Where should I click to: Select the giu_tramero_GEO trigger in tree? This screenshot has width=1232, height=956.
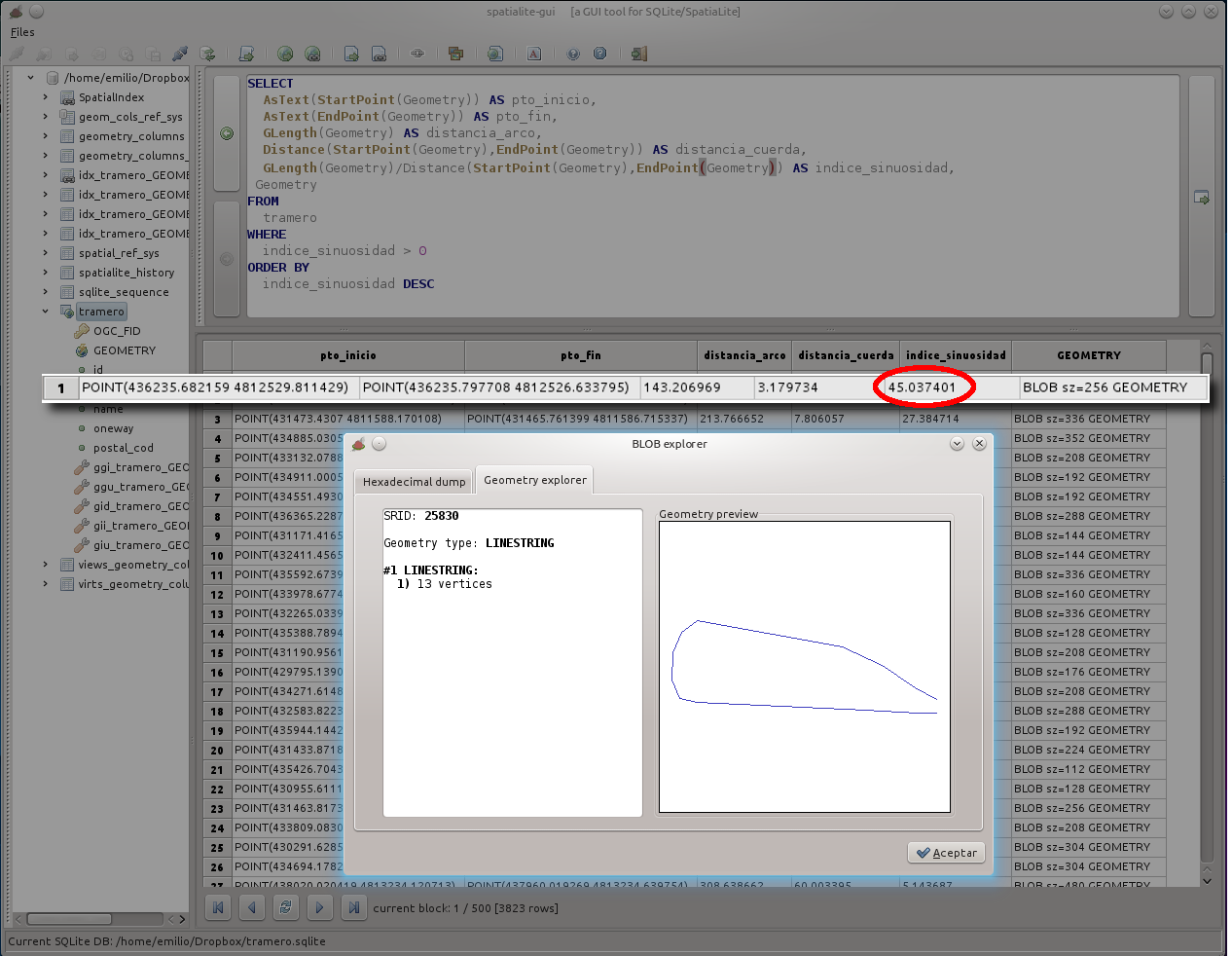141,545
